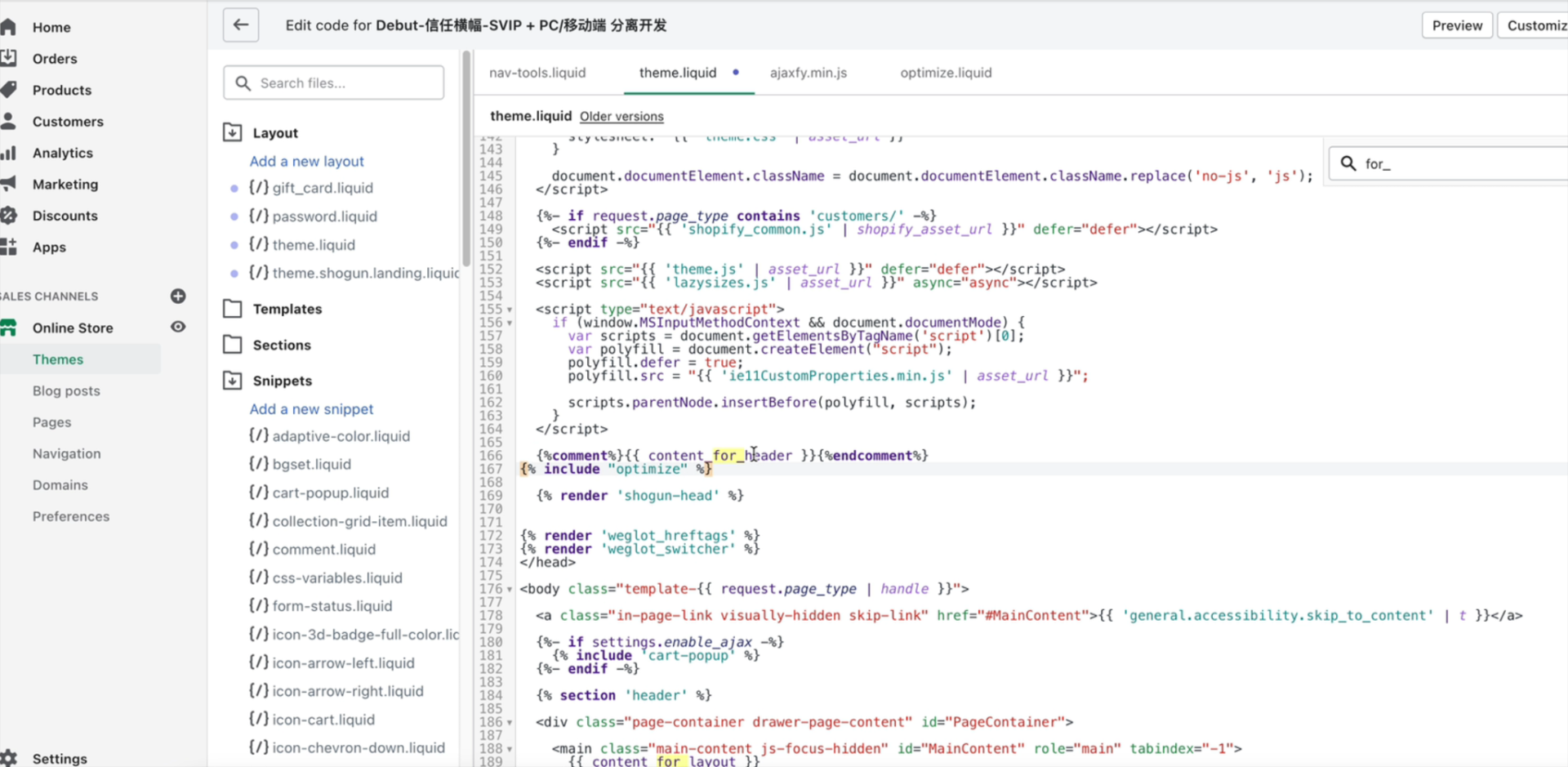Click the Customize button

tap(1534, 25)
